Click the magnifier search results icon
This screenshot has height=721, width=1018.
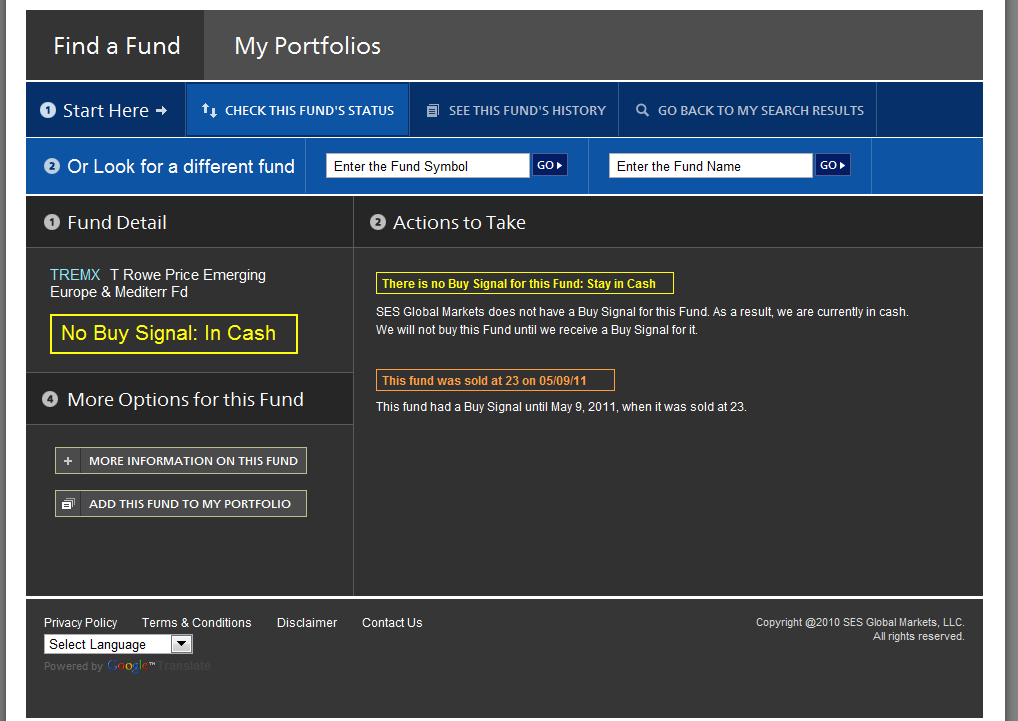click(642, 111)
